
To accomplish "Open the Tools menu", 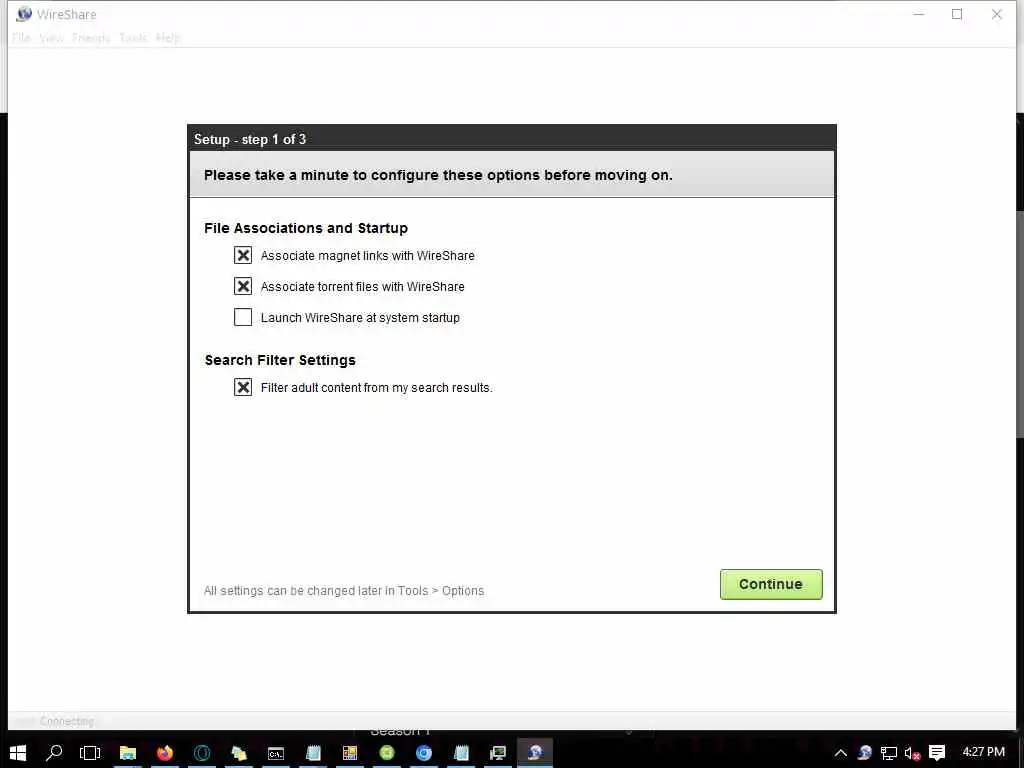I will click(x=133, y=38).
